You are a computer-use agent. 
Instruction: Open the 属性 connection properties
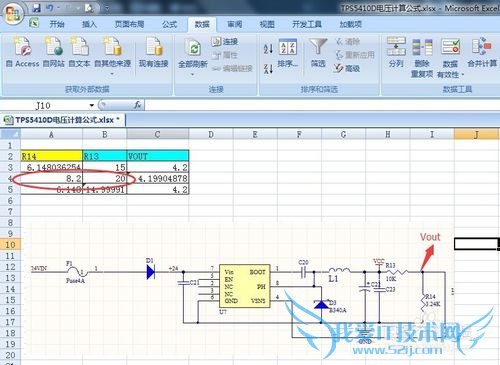tap(225, 55)
